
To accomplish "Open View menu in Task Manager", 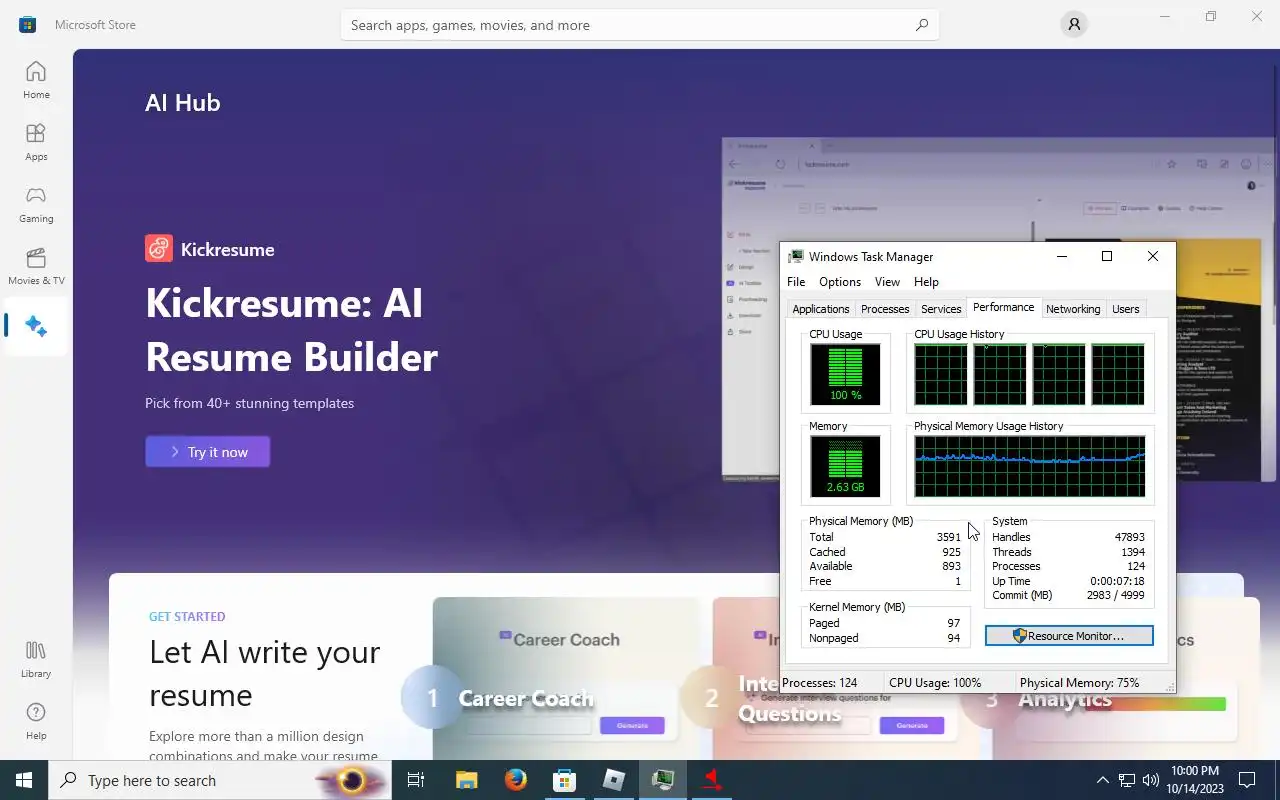I will pyautogui.click(x=887, y=282).
